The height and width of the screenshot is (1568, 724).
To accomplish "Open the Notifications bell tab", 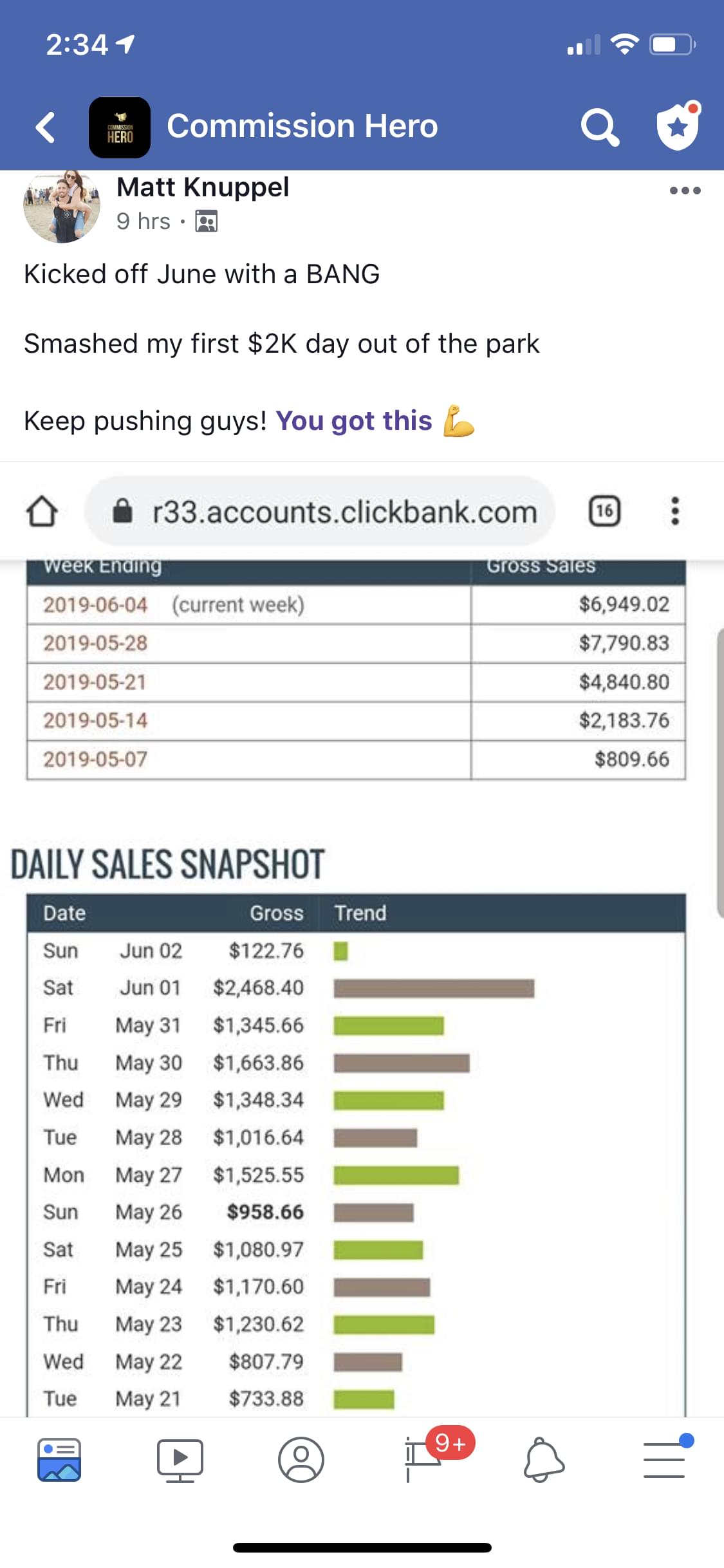I will click(x=543, y=1460).
